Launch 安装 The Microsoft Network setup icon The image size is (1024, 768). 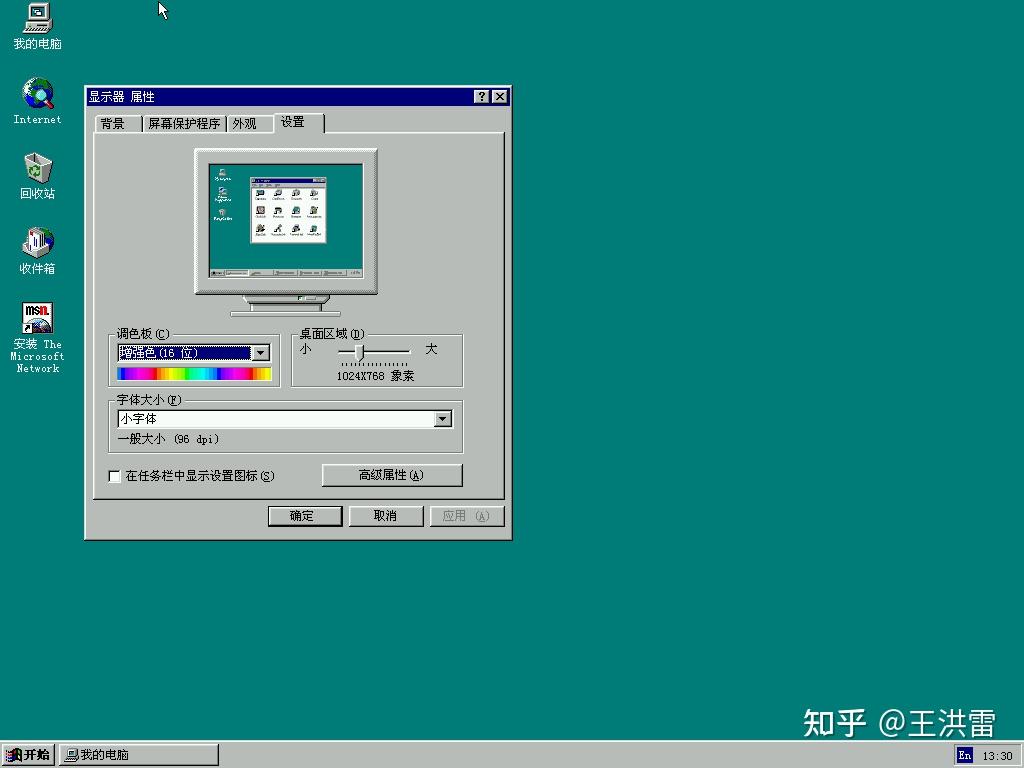(x=36, y=318)
